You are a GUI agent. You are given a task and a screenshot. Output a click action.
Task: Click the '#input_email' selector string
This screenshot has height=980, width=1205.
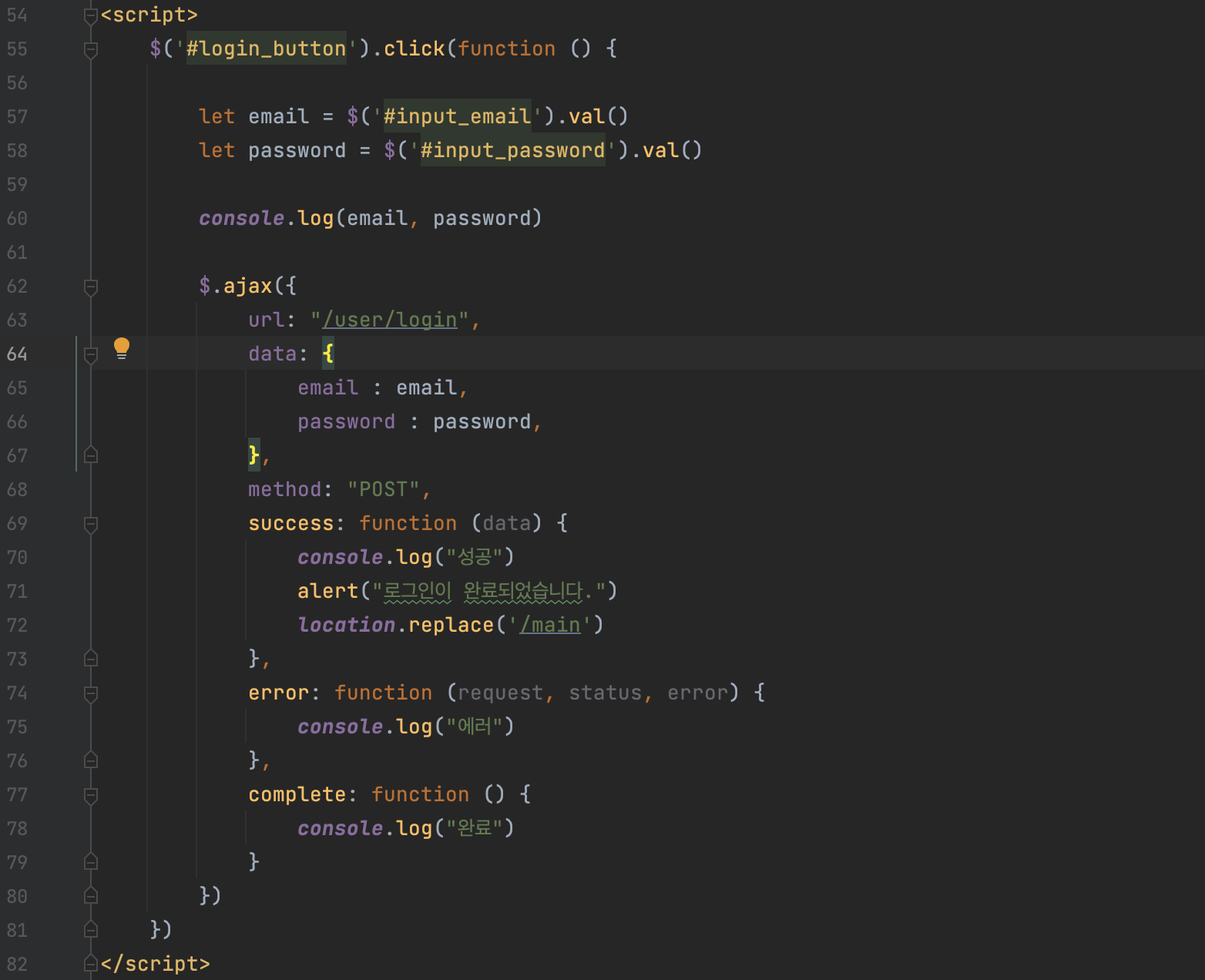tap(457, 116)
